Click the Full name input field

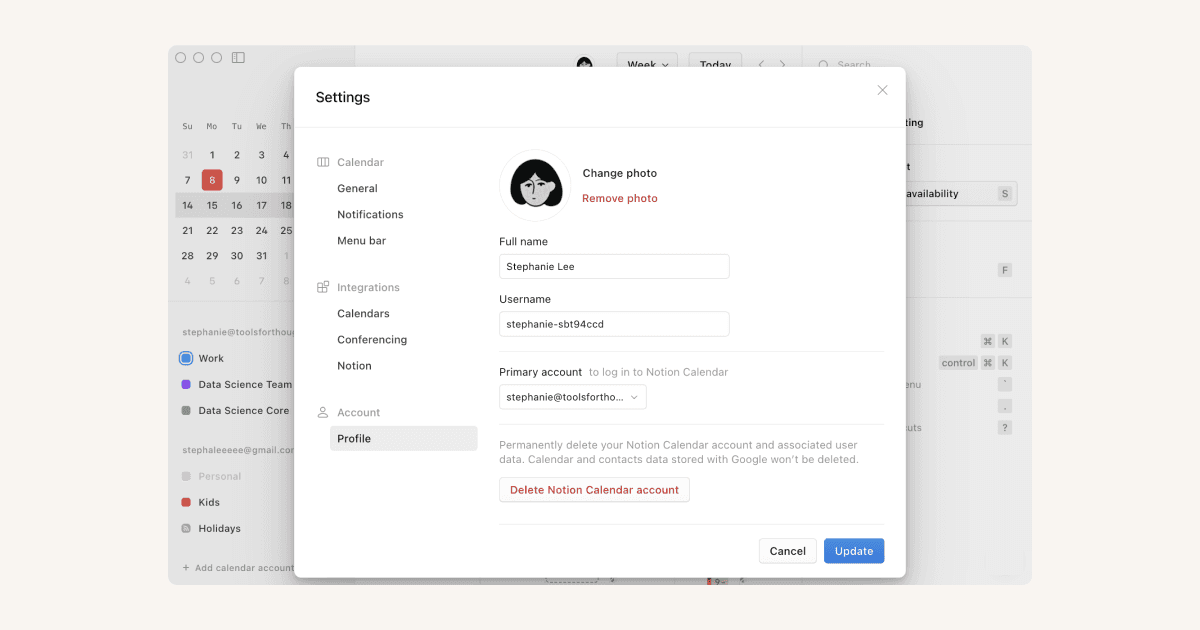click(613, 266)
